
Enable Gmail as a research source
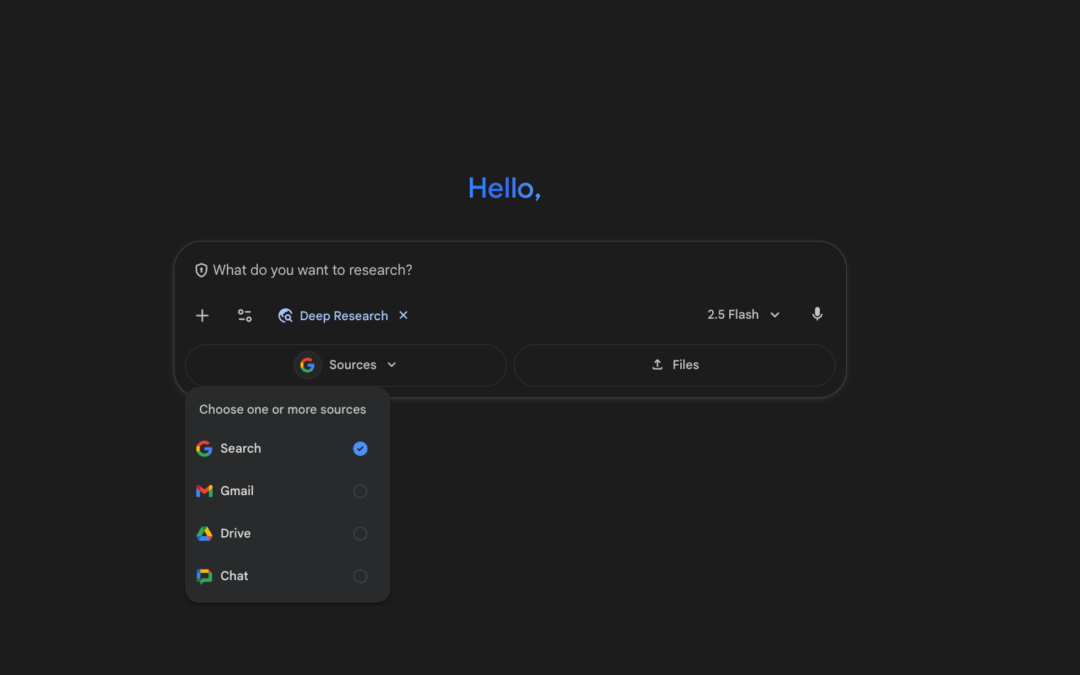coord(360,490)
